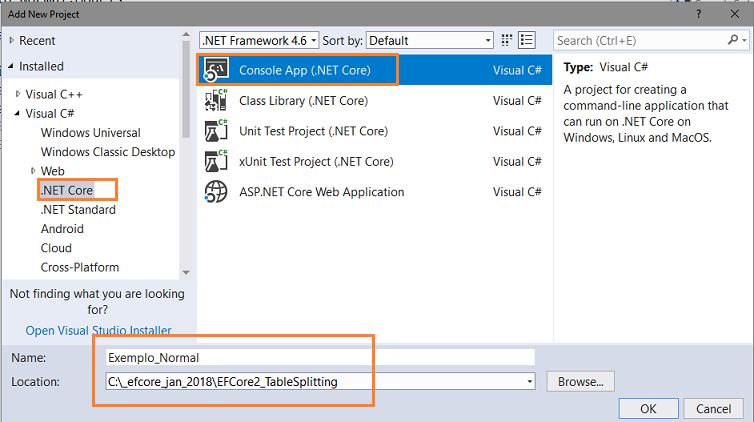The height and width of the screenshot is (422, 754).
Task: Click the Cancel button
Action: [714, 409]
